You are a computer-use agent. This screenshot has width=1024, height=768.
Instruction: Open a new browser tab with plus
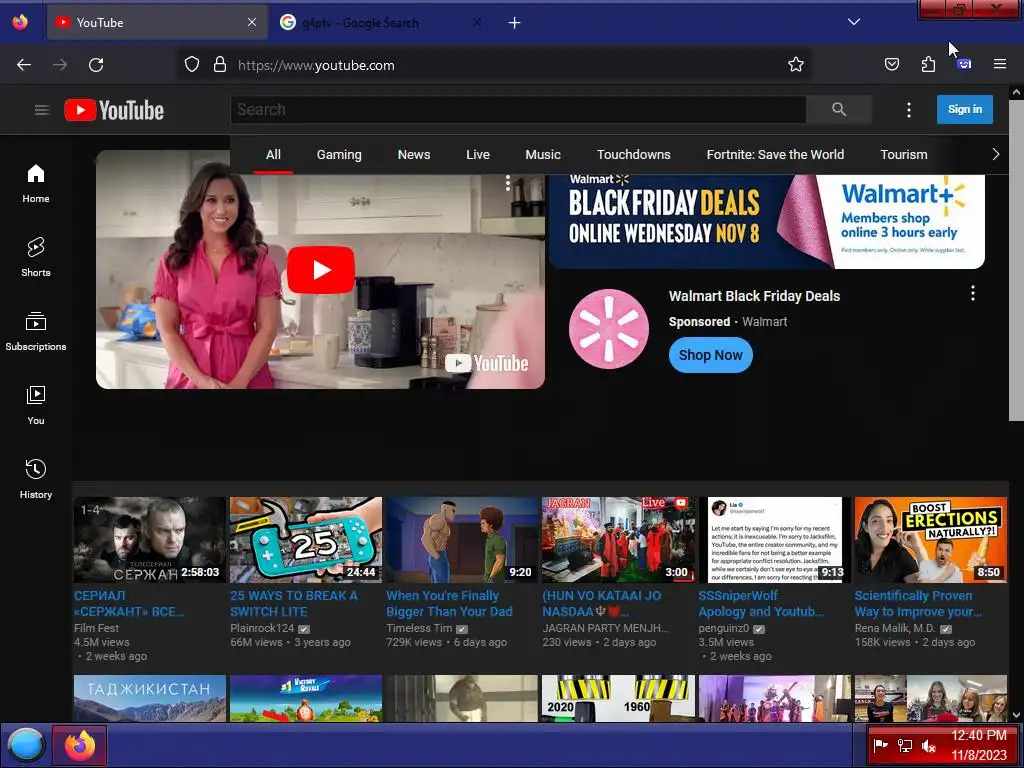pos(515,23)
